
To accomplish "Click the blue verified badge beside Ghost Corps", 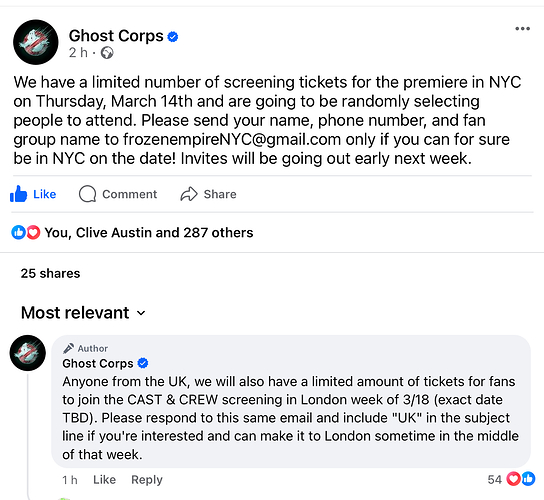I will [x=173, y=36].
